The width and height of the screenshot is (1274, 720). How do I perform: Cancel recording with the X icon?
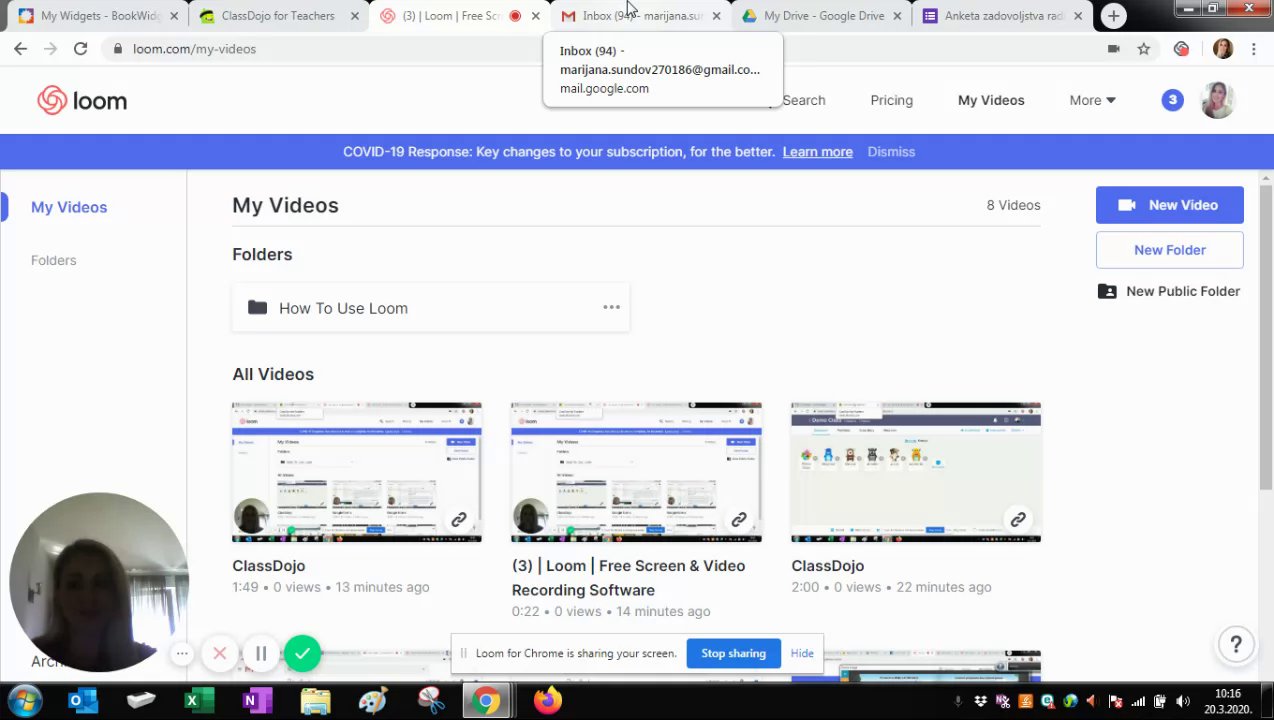[220, 654]
